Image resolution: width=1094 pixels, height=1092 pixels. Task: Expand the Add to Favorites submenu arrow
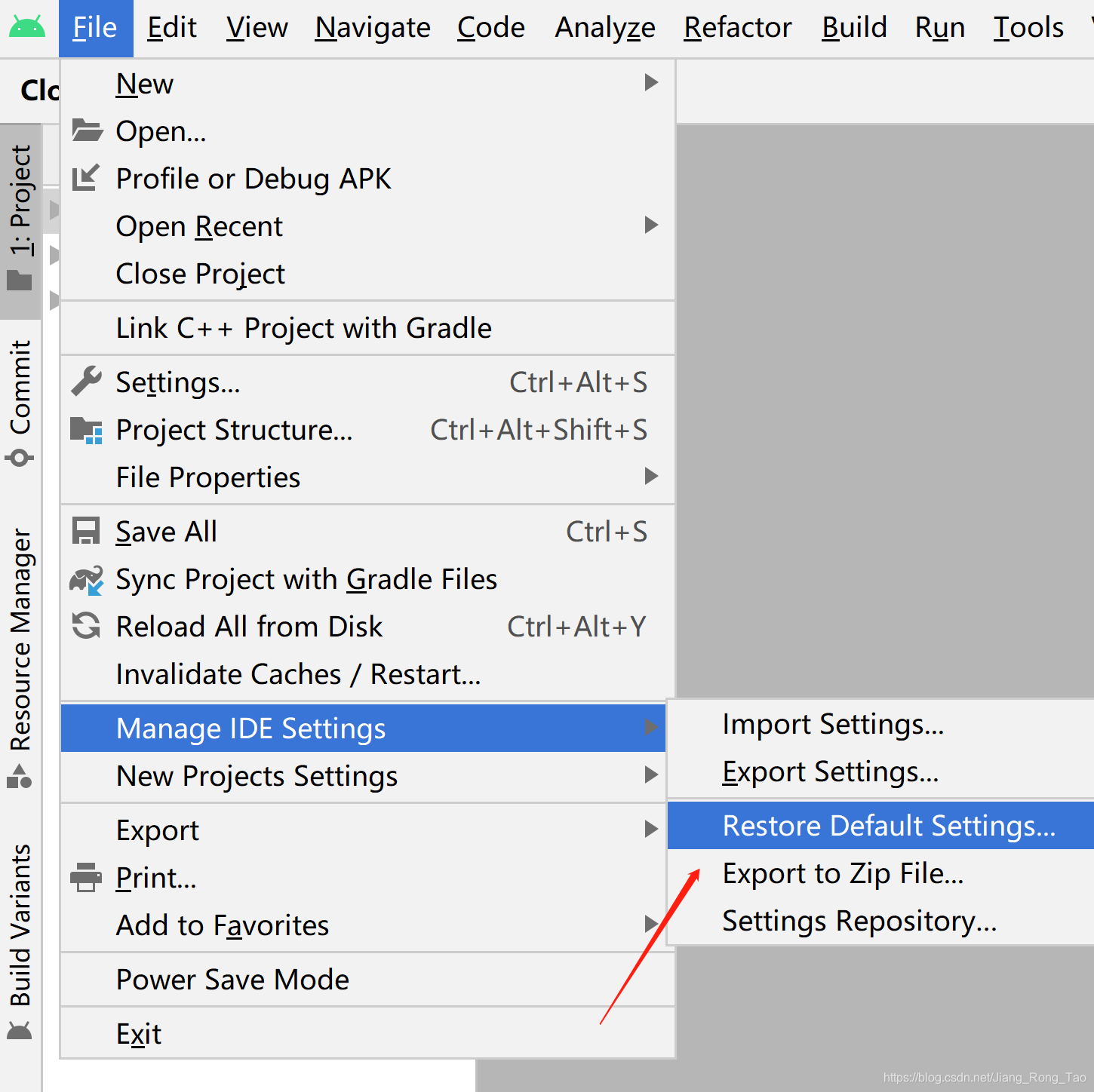tap(651, 924)
